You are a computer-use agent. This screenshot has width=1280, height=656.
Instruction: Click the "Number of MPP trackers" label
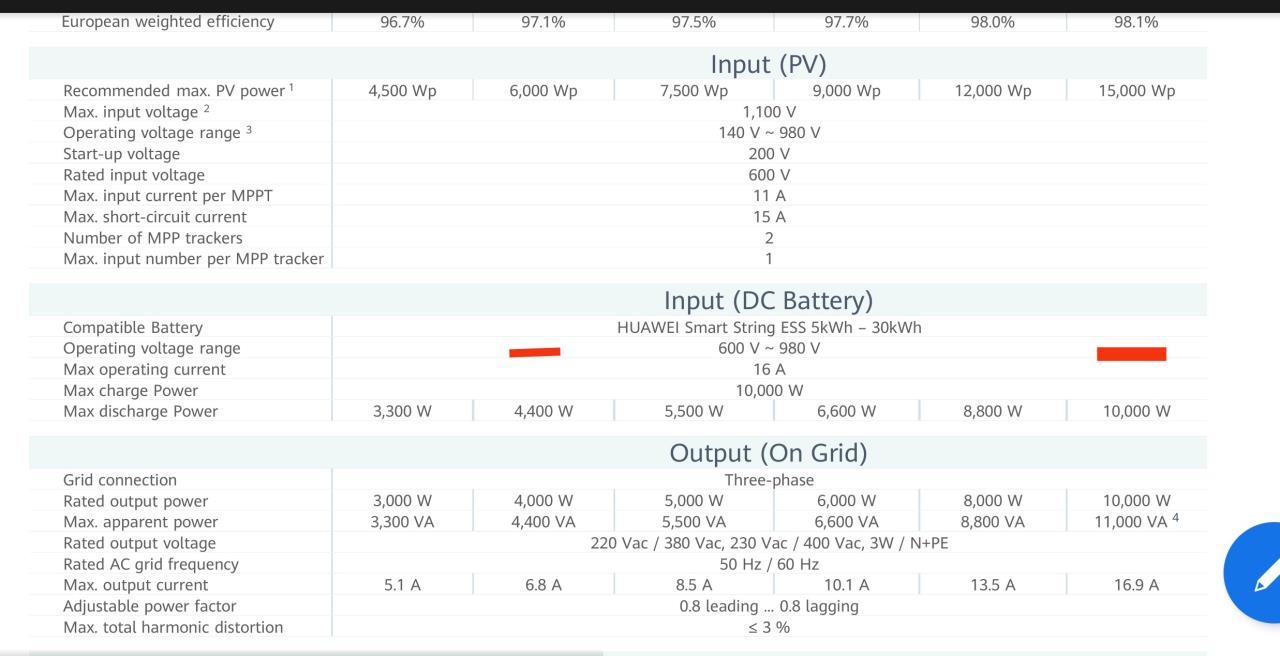[152, 238]
